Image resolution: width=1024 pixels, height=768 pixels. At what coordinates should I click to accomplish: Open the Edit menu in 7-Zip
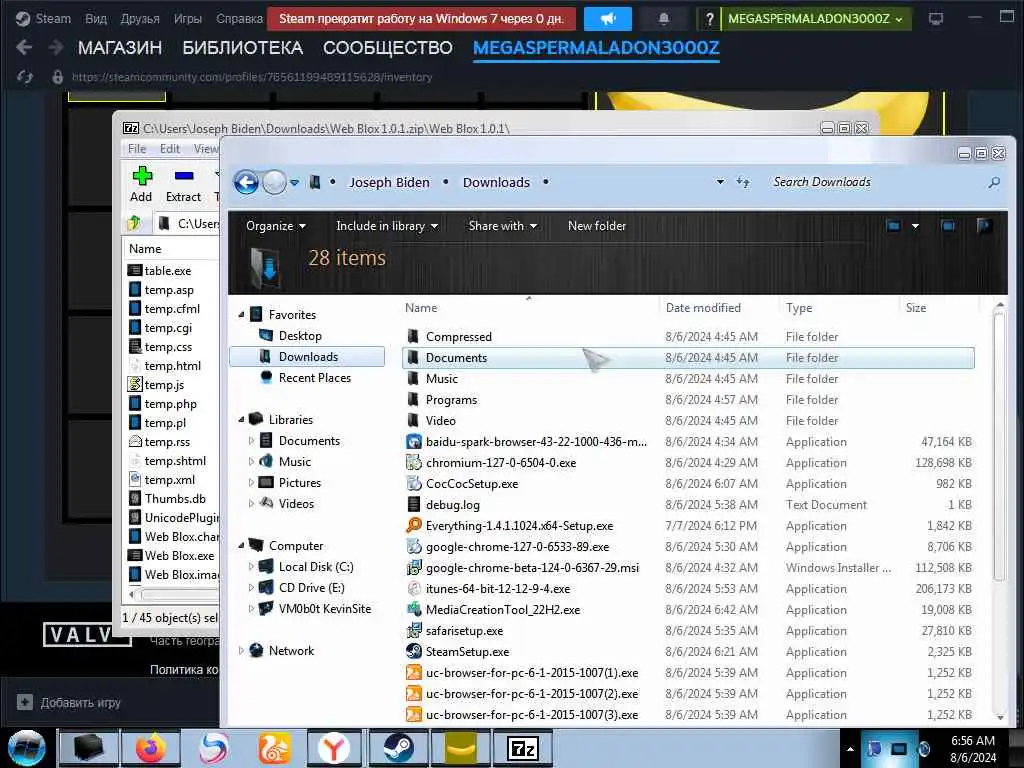click(170, 149)
